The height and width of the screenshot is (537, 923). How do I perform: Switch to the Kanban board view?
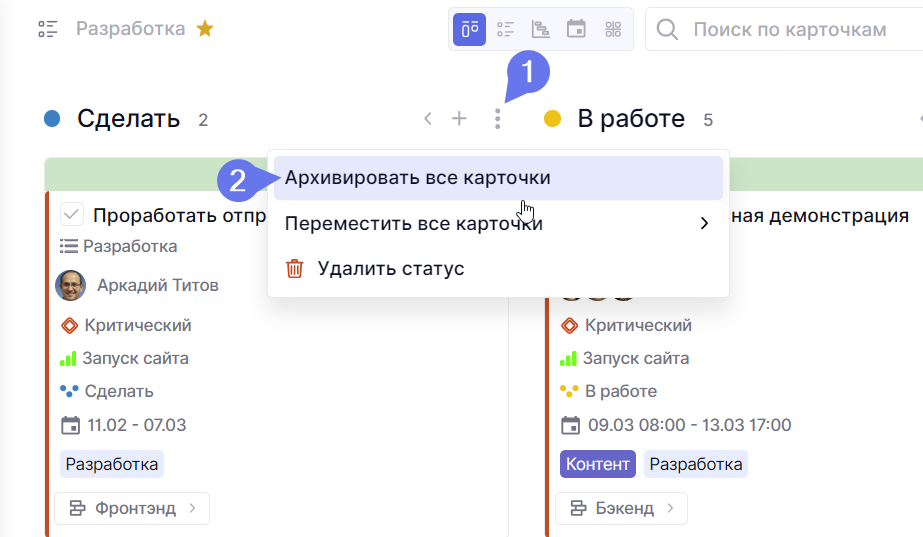[469, 29]
